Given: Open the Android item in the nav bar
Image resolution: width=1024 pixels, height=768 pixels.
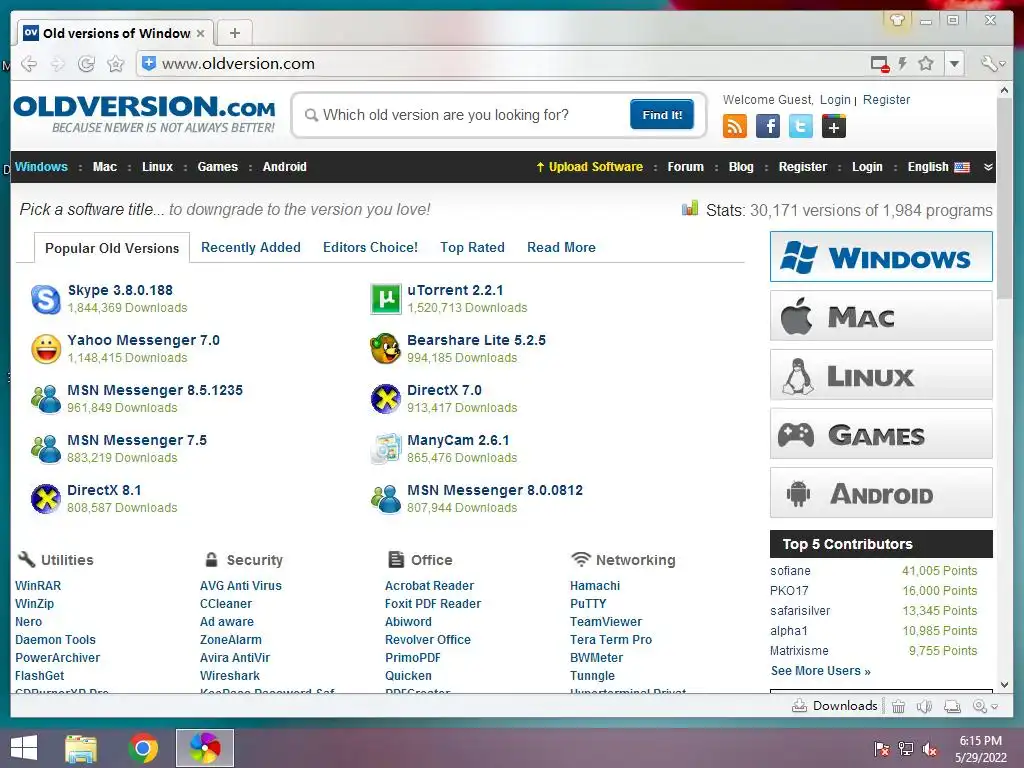Looking at the screenshot, I should point(285,167).
